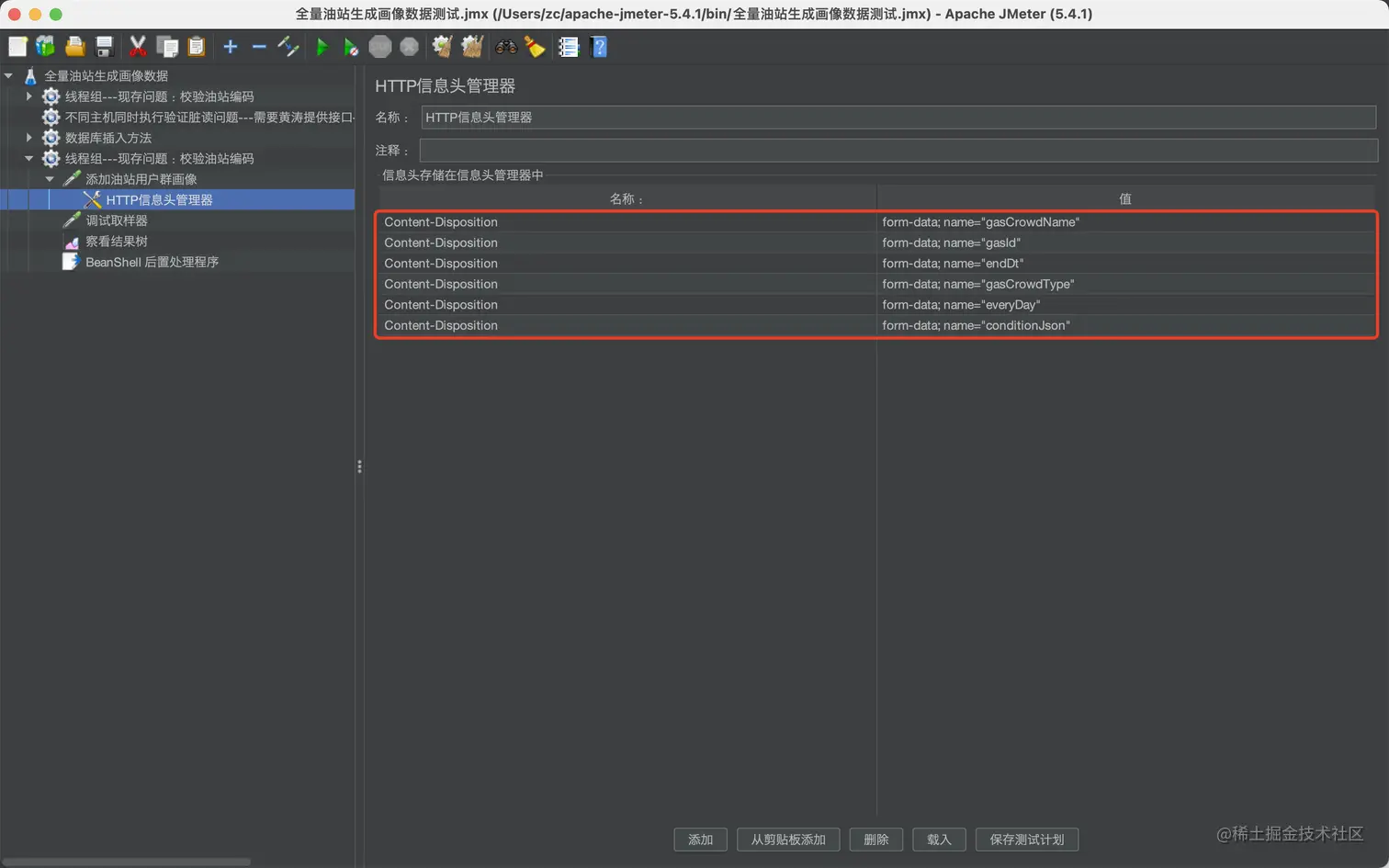Click the 保存测试计划 button
This screenshot has height=868, width=1389.
coord(1027,840)
